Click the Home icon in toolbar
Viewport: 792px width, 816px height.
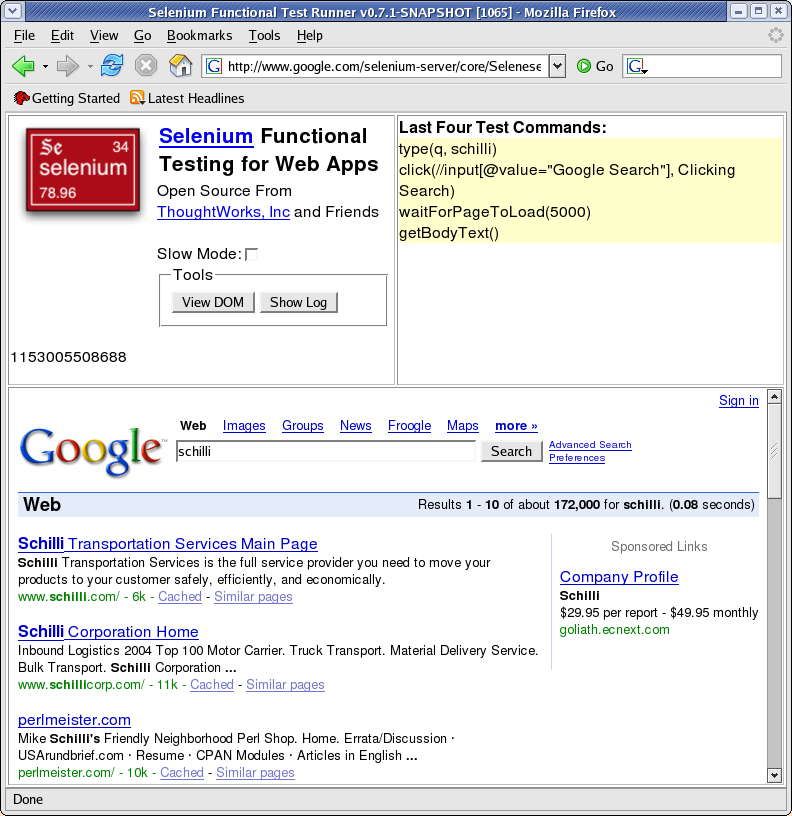[181, 66]
